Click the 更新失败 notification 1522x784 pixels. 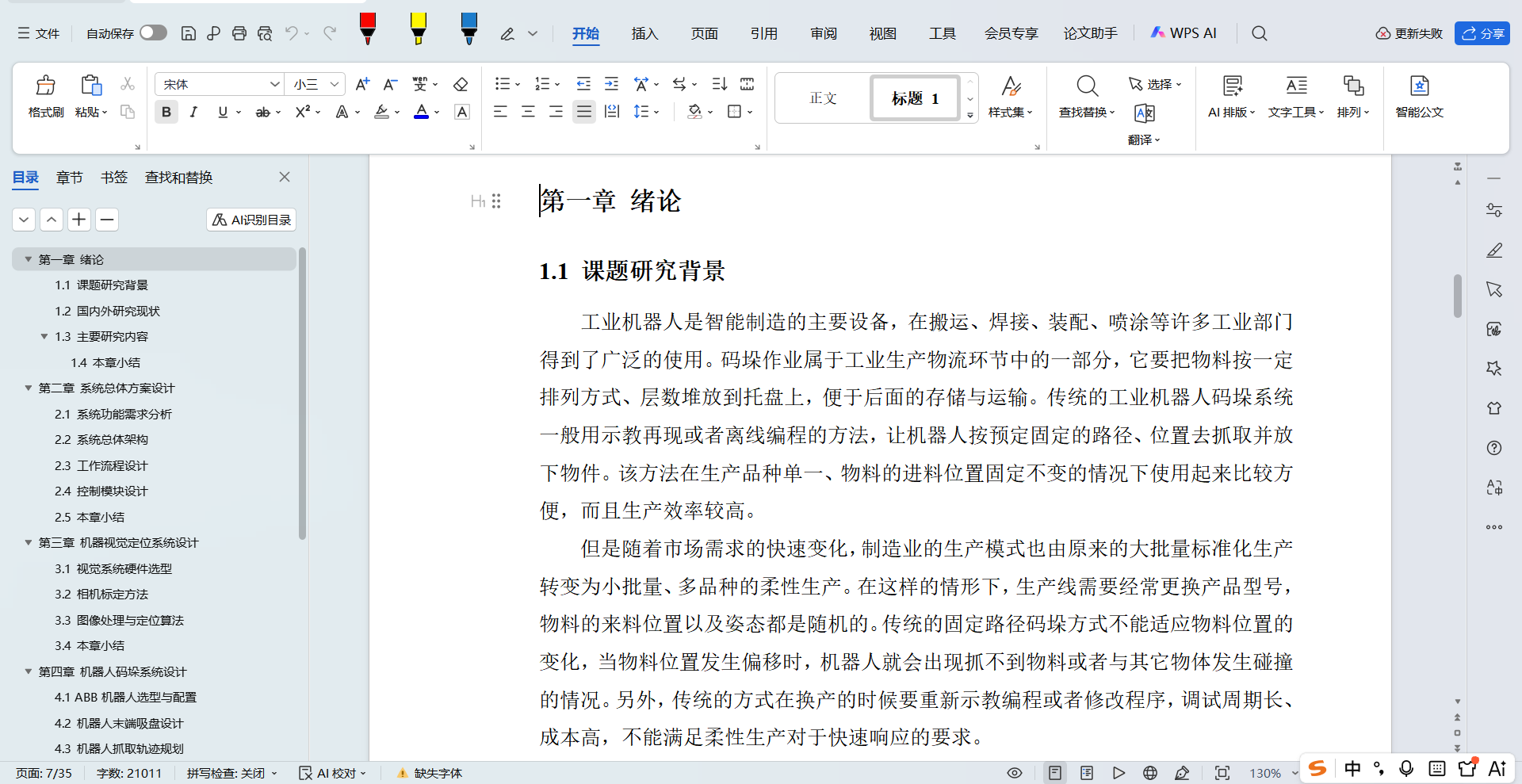(1409, 33)
